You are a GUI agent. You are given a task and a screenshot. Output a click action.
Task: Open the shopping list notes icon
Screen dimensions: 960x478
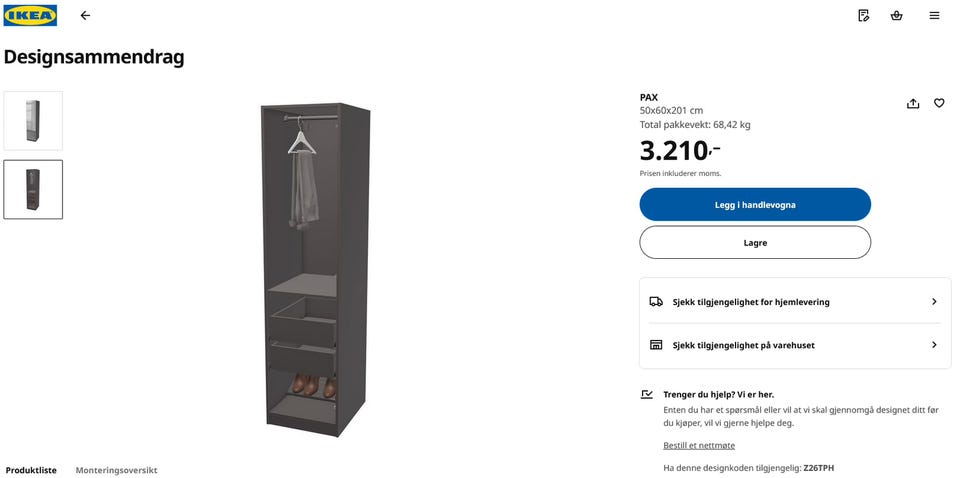[x=864, y=16]
